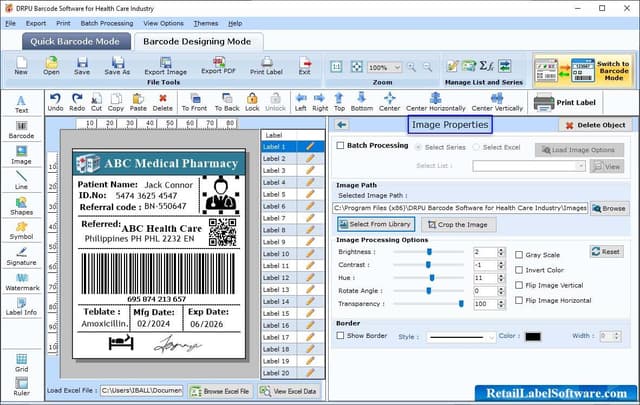Image resolution: width=640 pixels, height=405 pixels.
Task: Enable the Show Border checkbox
Action: pyautogui.click(x=341, y=336)
